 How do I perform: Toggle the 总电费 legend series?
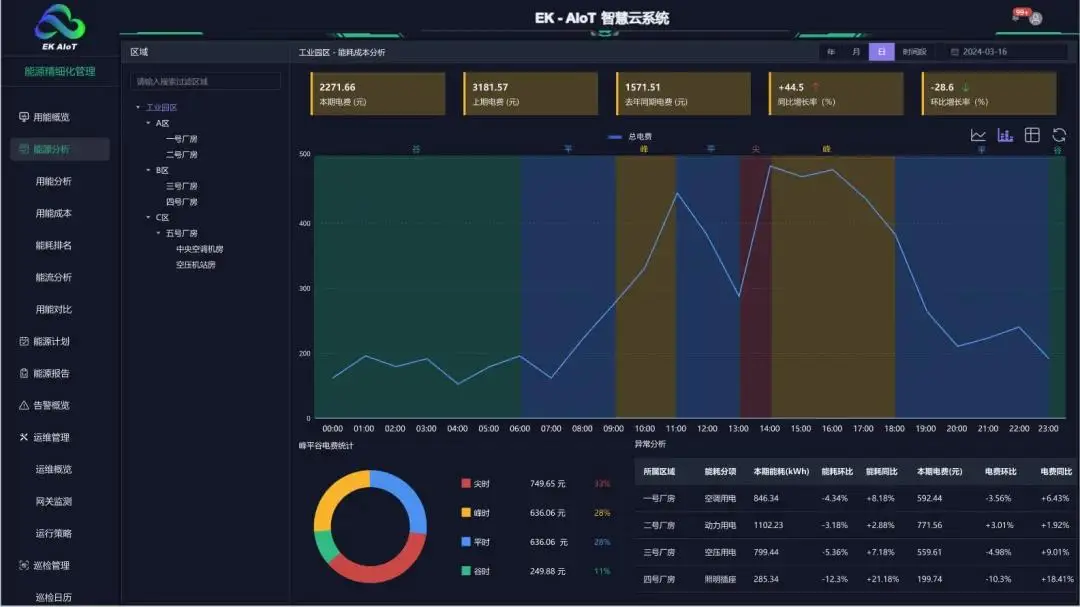(x=628, y=137)
